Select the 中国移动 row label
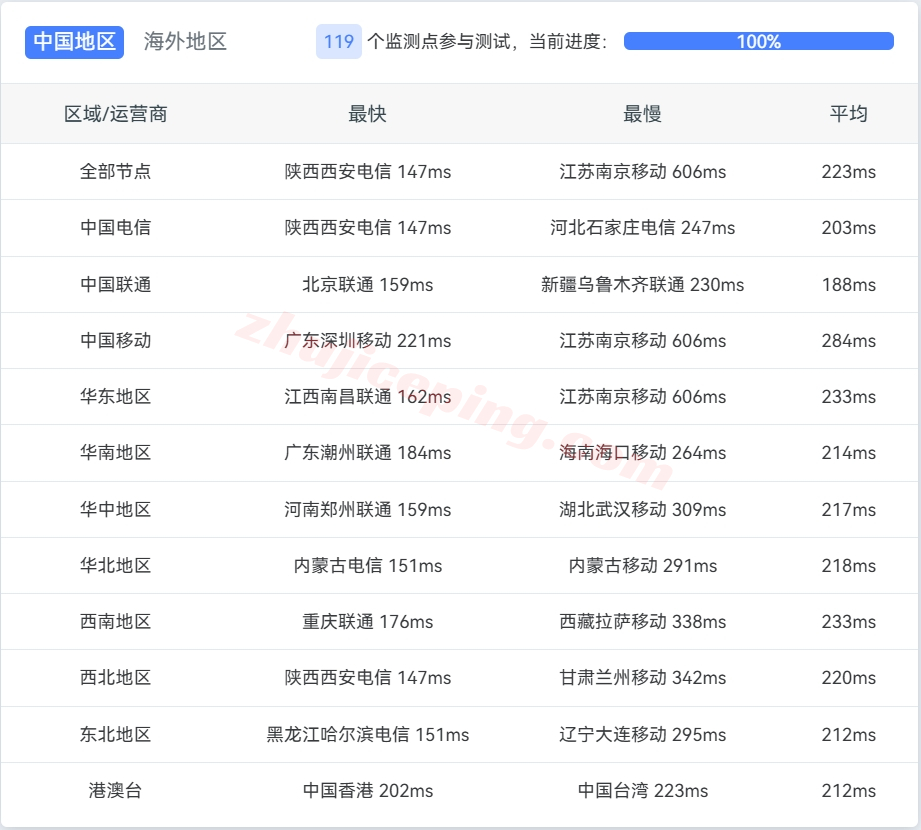 (116, 341)
